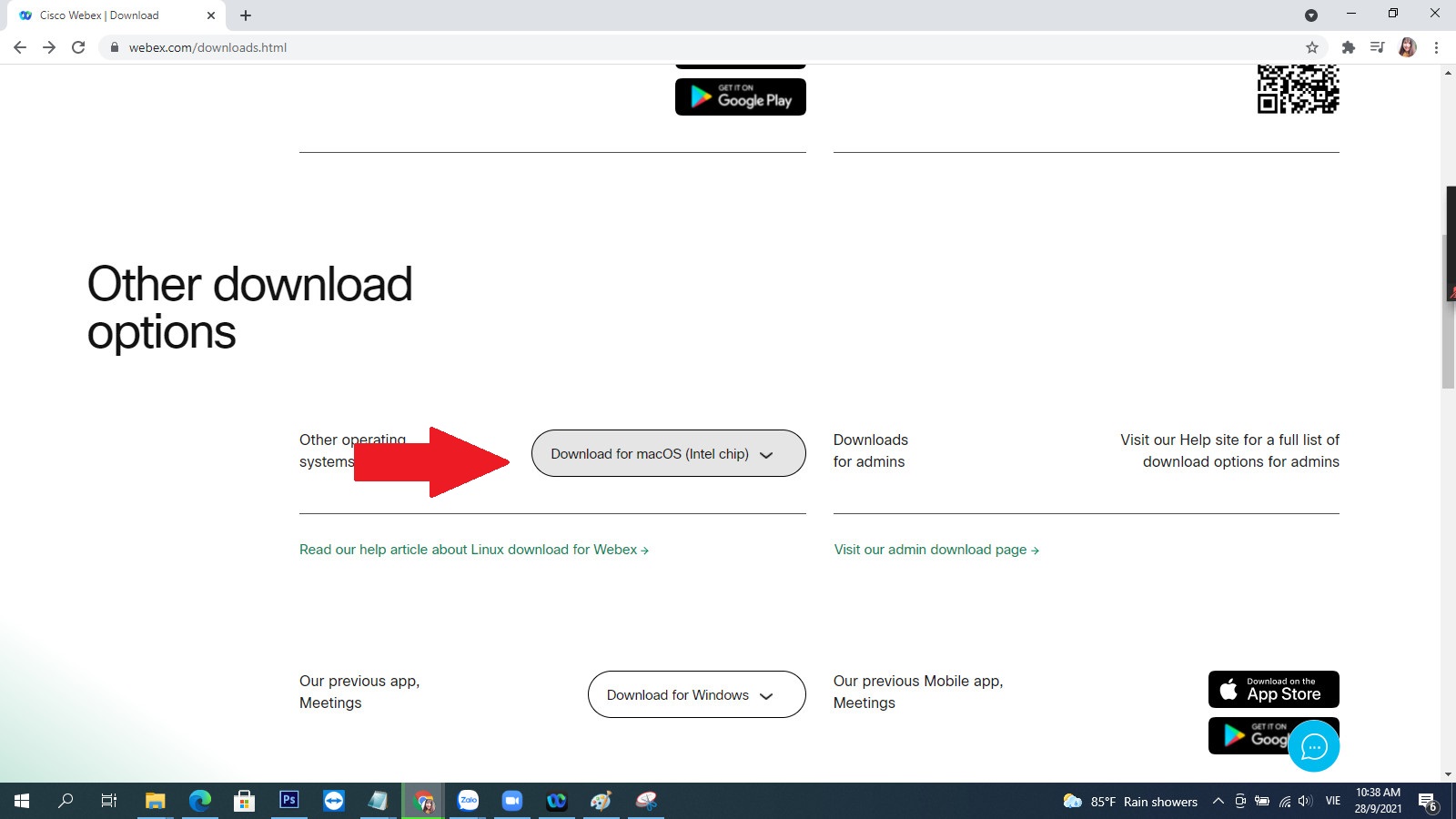Bookmark this page using the star icon
The height and width of the screenshot is (819, 1456).
pos(1313,47)
